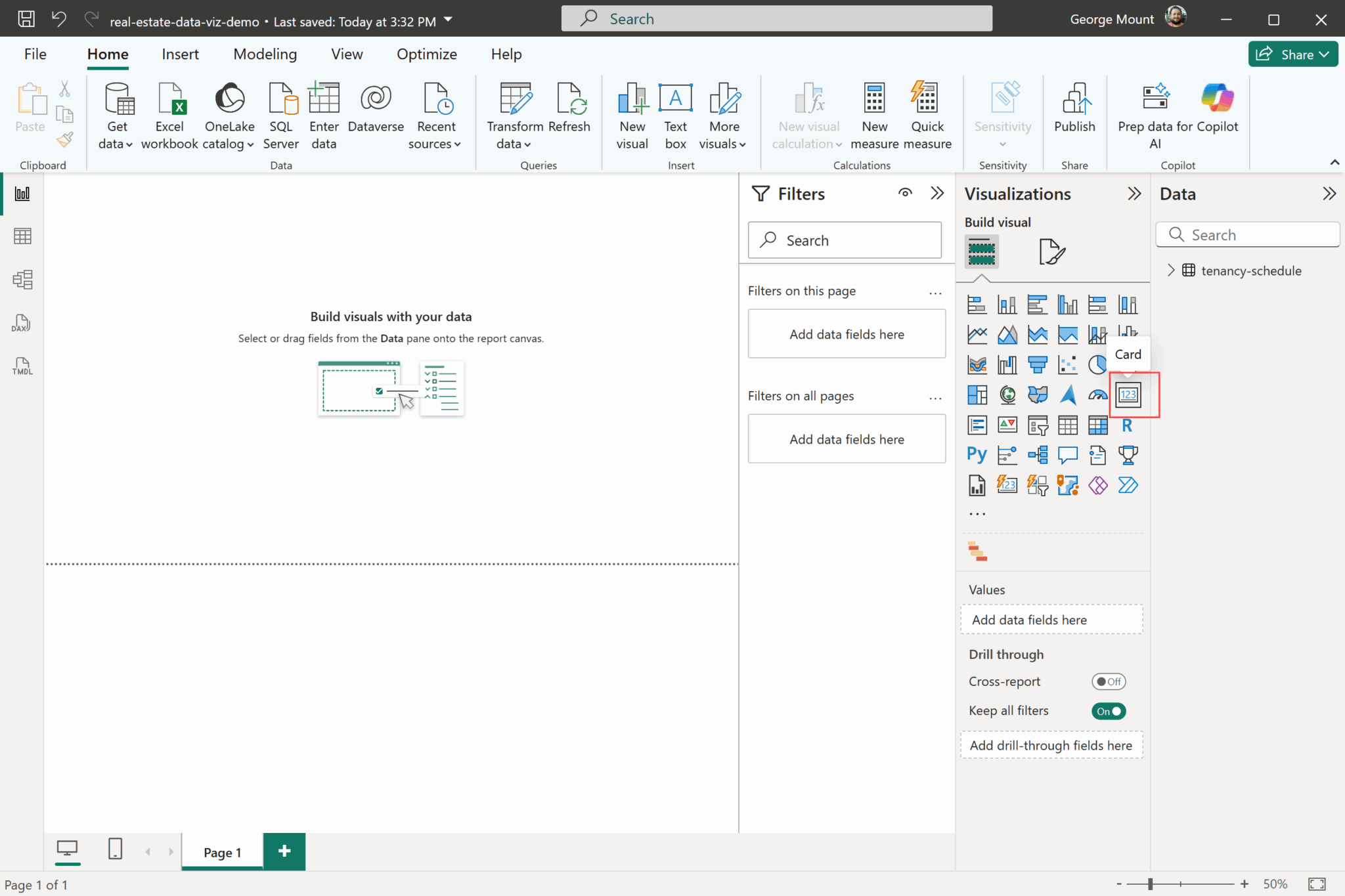Select the Card visual icon

tap(1128, 395)
